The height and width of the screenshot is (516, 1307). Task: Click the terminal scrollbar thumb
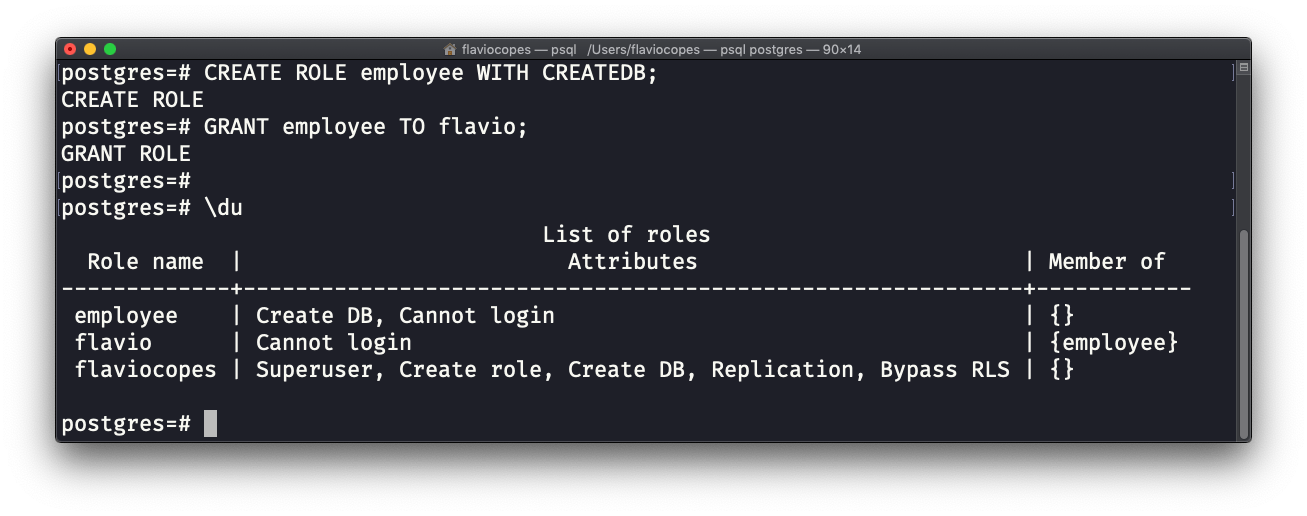click(1243, 330)
